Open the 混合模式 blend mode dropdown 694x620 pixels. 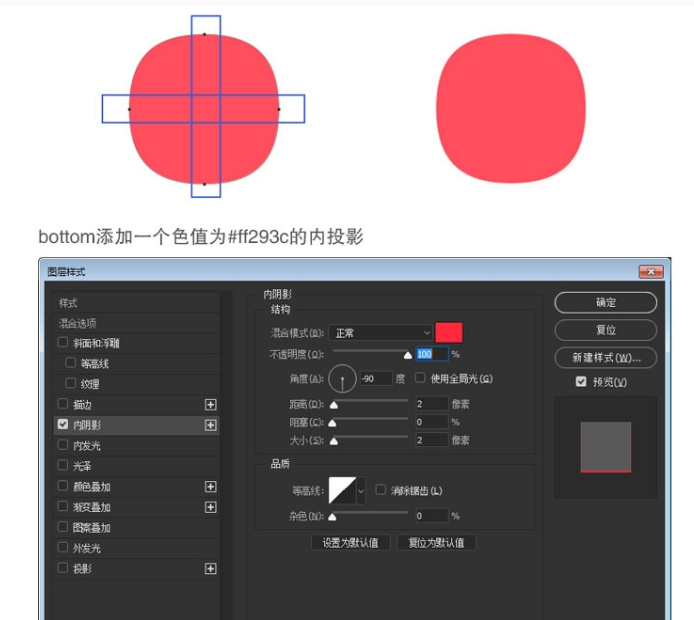coord(380,332)
